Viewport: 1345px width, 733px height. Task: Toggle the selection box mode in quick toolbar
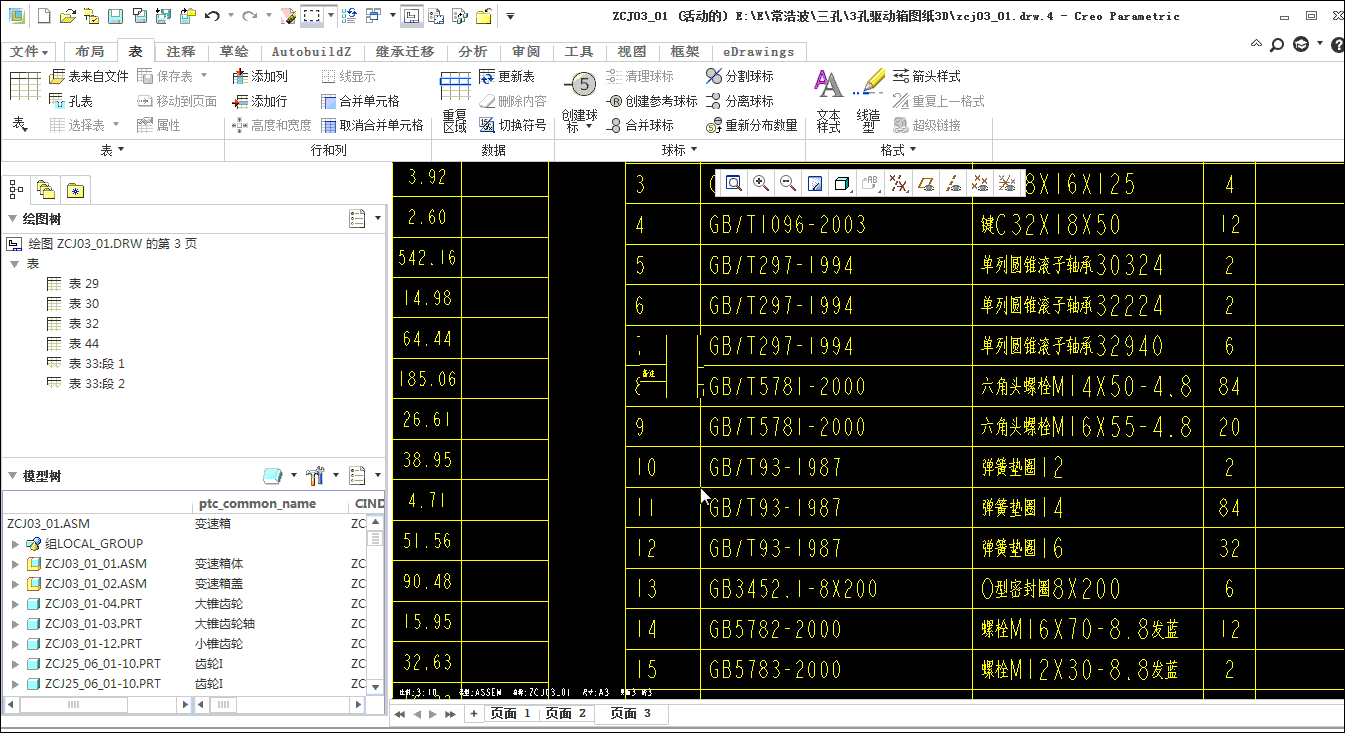coord(312,16)
